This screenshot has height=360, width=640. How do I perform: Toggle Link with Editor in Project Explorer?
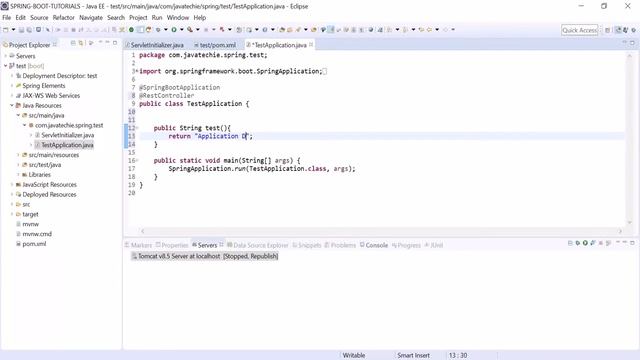point(81,43)
